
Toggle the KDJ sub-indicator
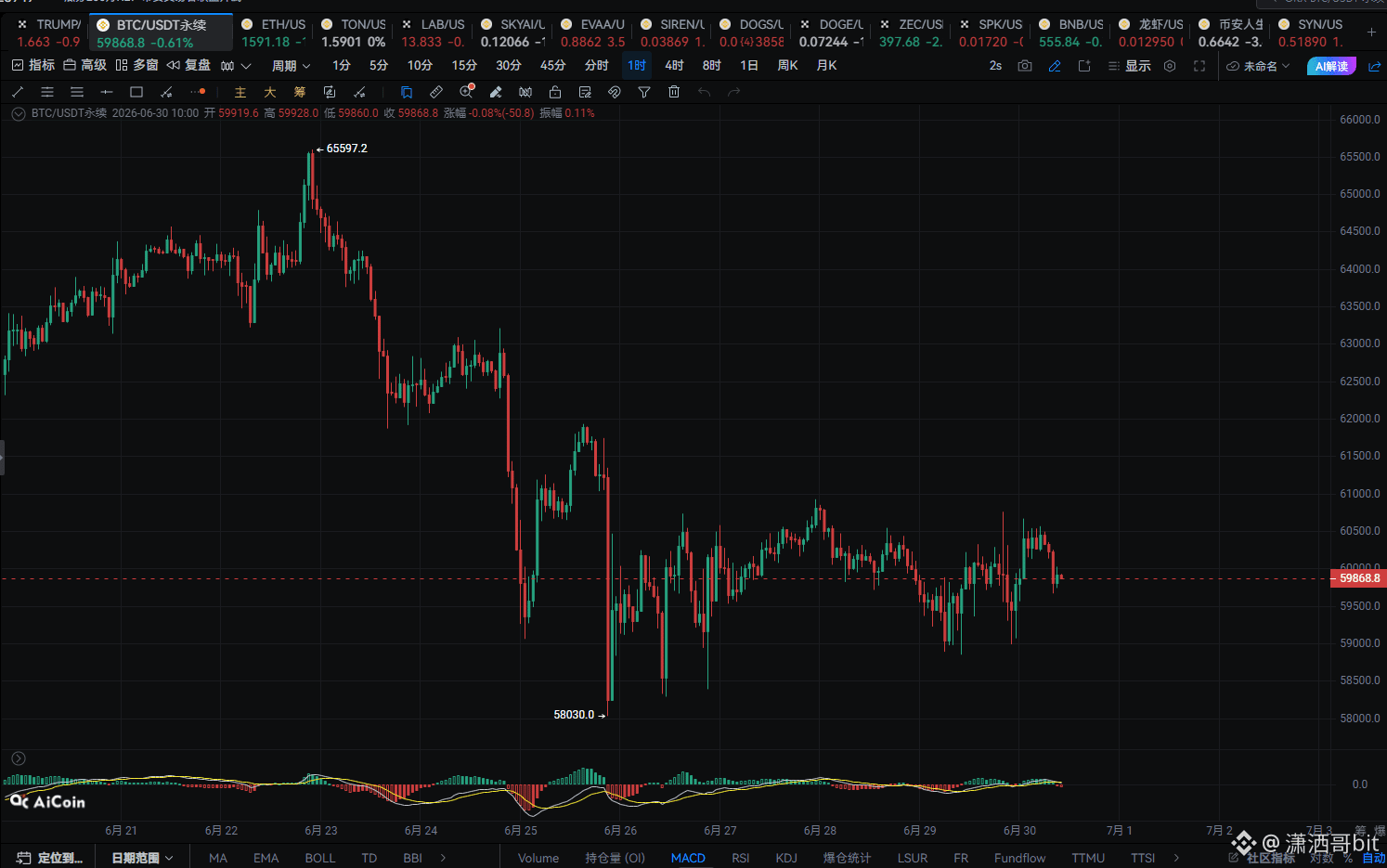click(786, 858)
